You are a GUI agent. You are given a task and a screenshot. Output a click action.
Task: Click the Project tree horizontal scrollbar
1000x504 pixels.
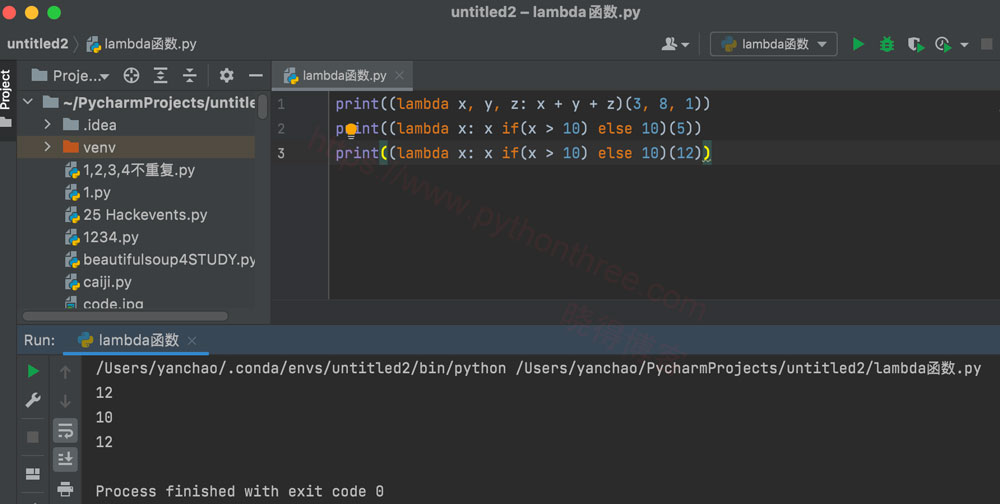pyautogui.click(x=125, y=316)
